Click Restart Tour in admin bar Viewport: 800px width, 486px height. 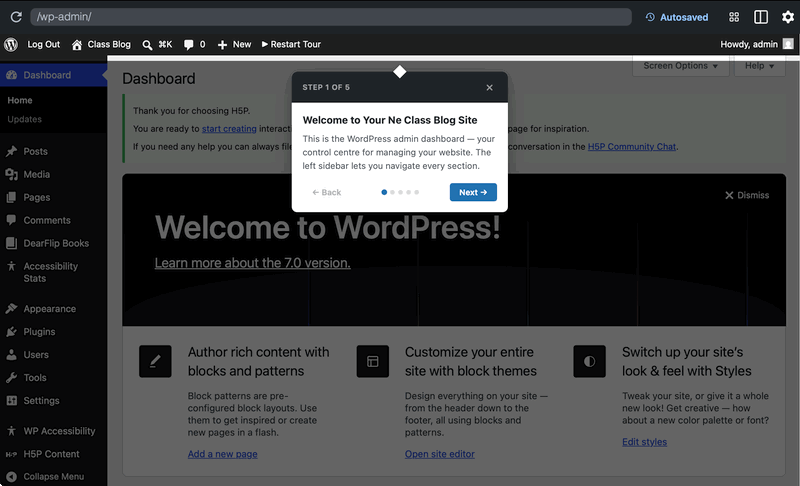point(291,44)
